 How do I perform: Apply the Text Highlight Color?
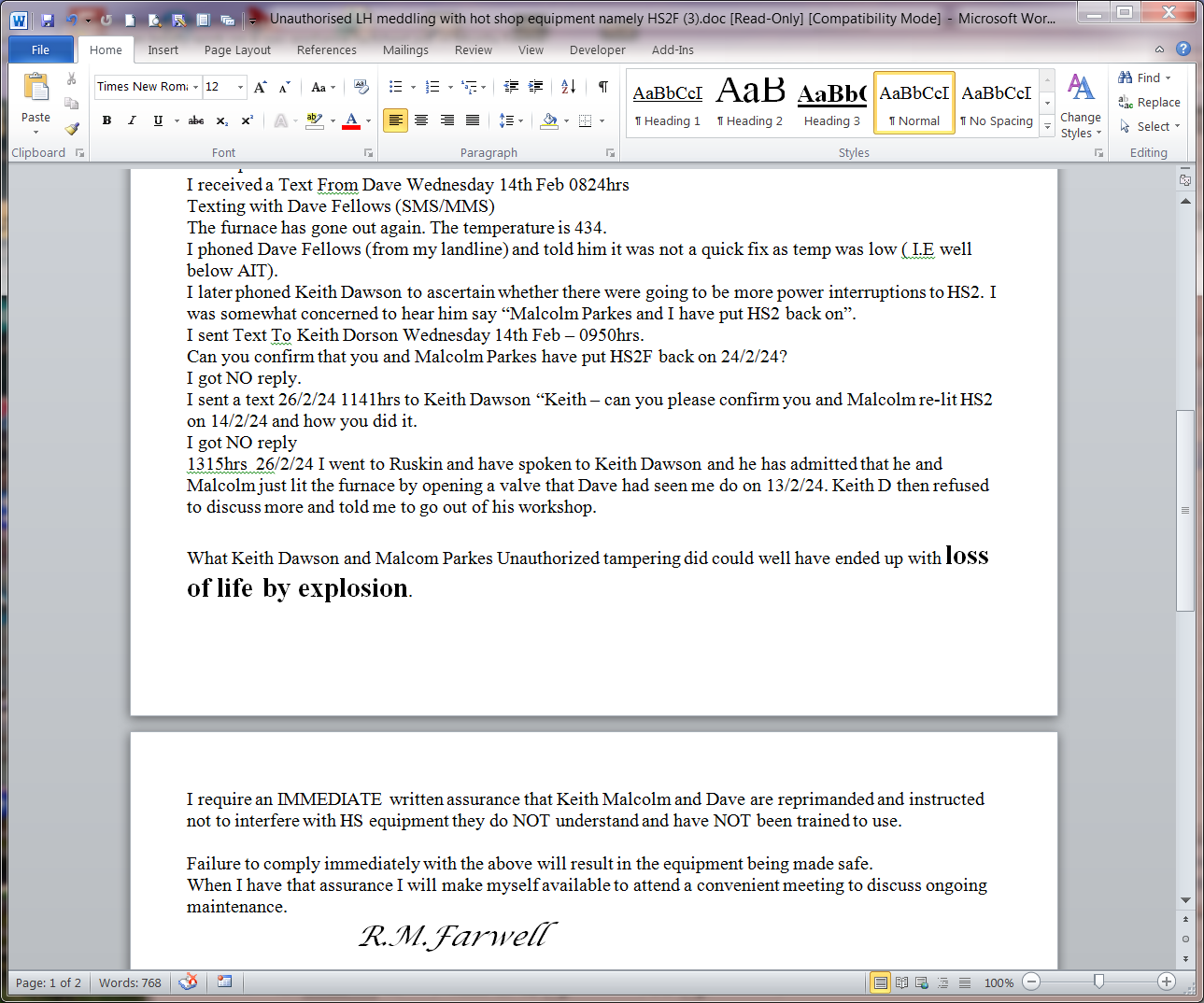pos(314,120)
